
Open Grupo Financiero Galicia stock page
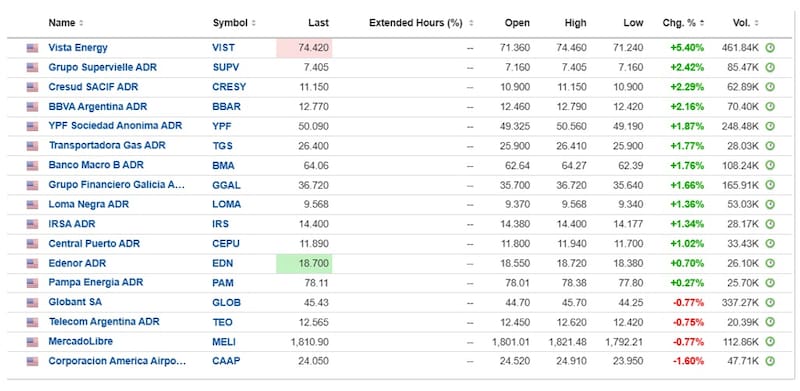116,185
